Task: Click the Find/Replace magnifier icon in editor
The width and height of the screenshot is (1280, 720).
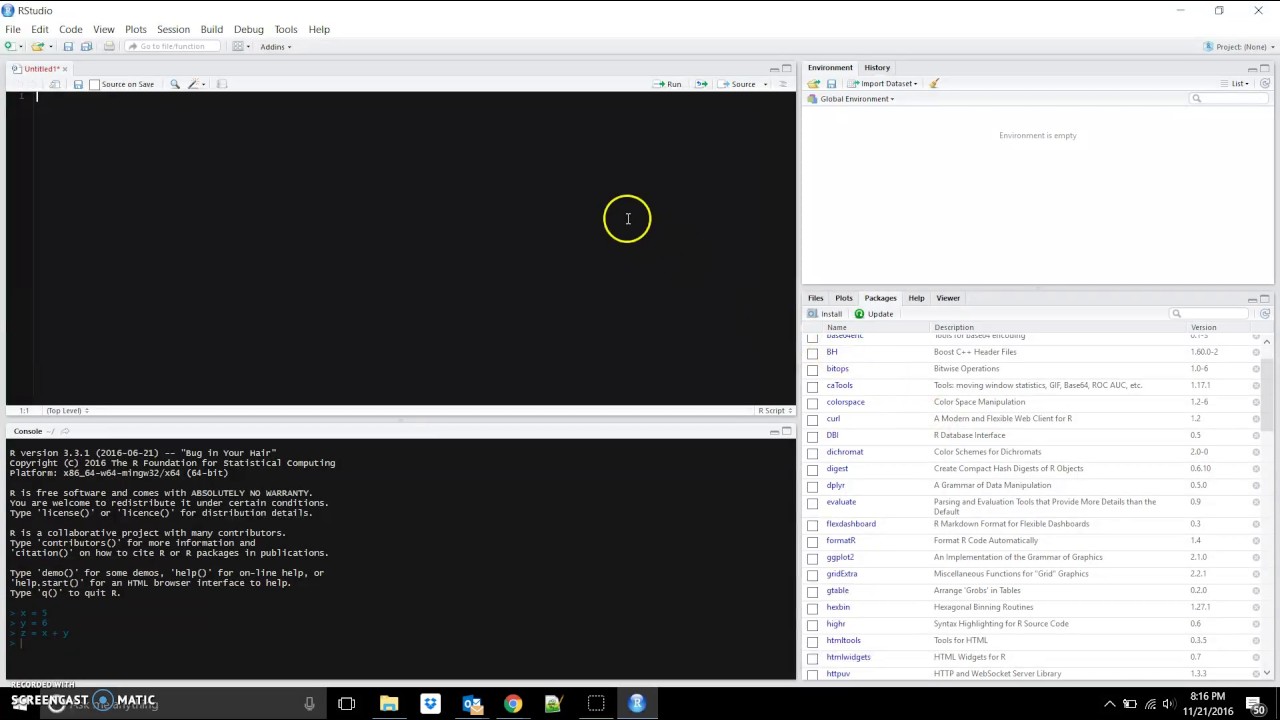Action: (x=175, y=84)
